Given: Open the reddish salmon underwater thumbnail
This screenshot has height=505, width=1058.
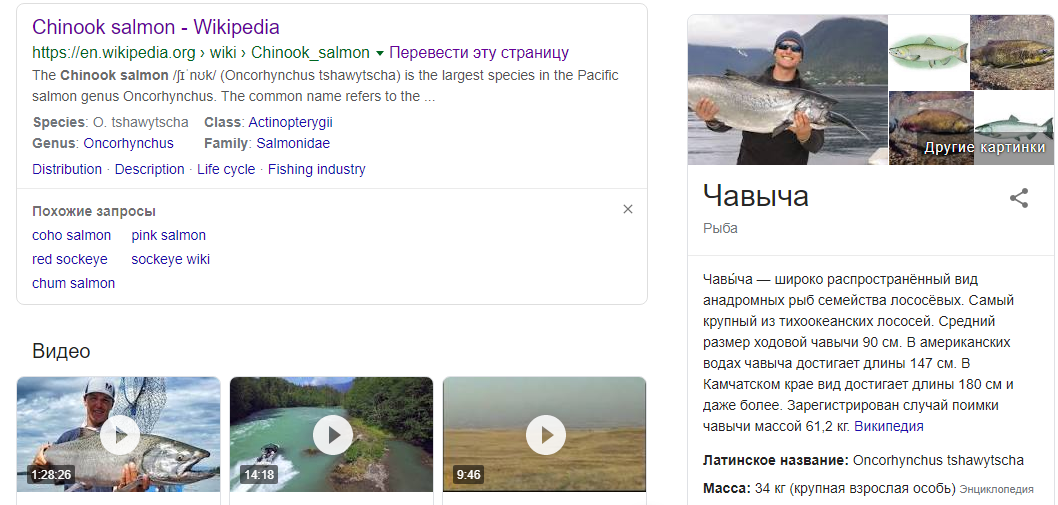Looking at the screenshot, I should [931, 128].
